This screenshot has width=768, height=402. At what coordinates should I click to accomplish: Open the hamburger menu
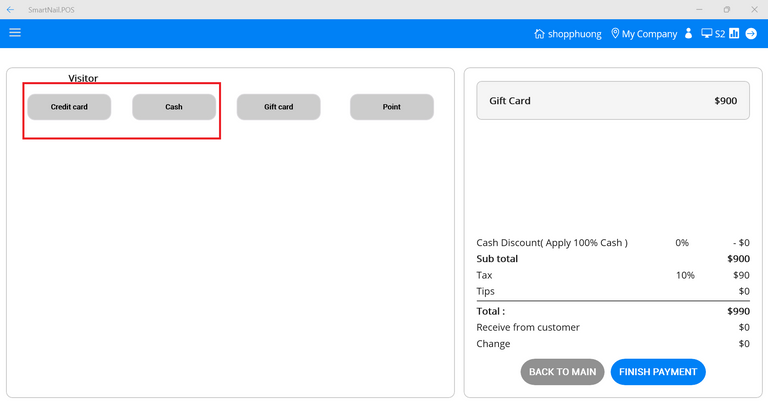pos(15,33)
